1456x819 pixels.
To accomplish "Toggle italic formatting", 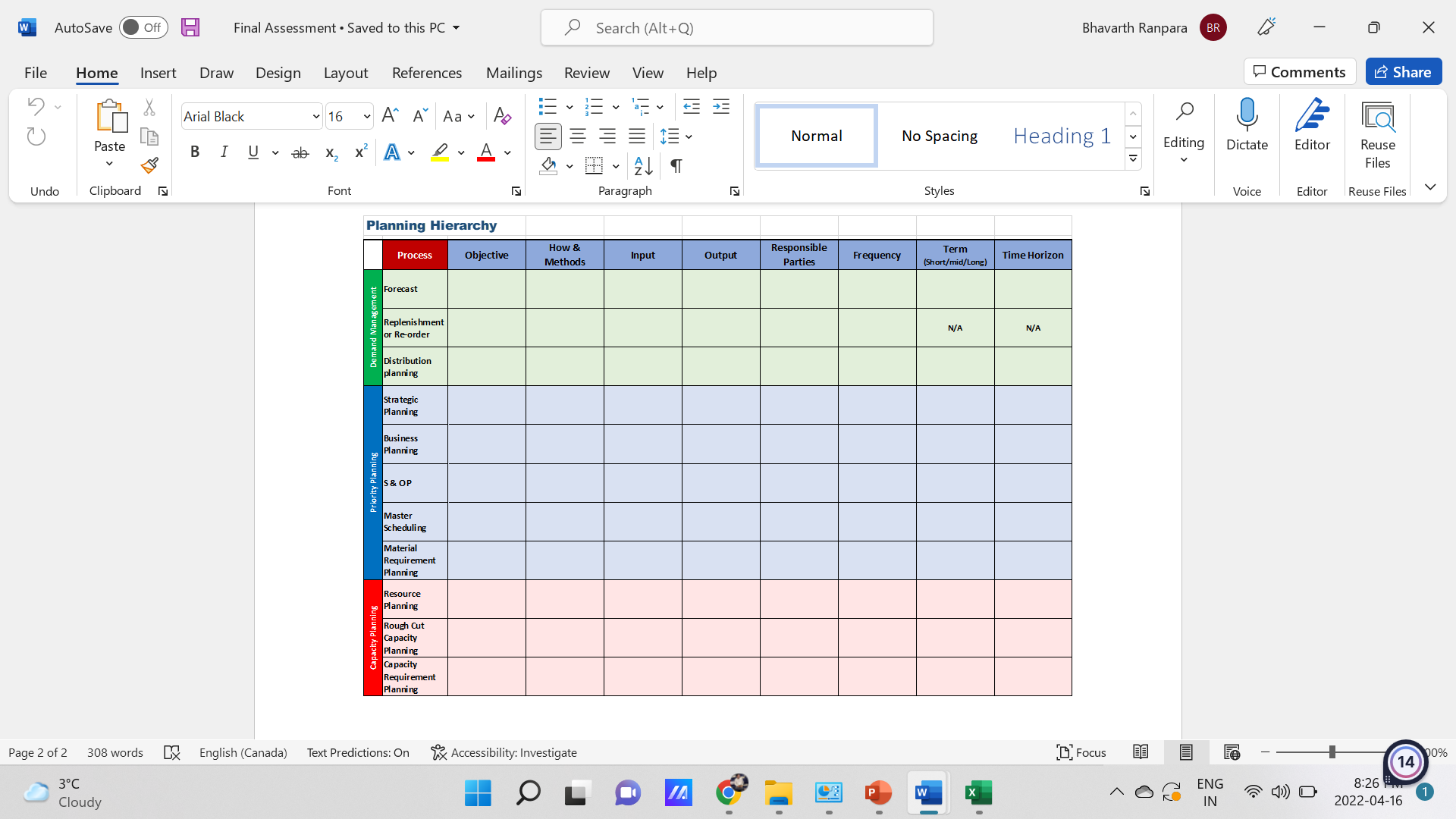I will tap(224, 152).
